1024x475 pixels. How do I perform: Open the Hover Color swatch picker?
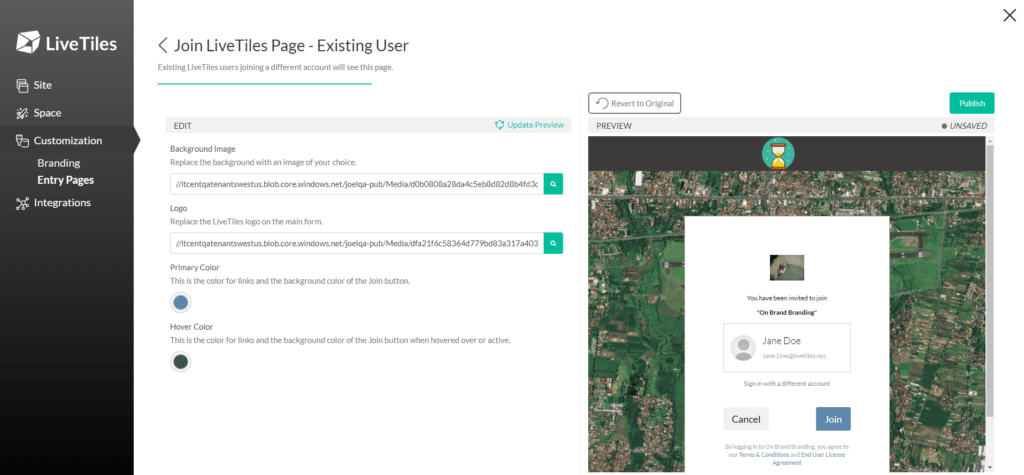click(x=181, y=361)
